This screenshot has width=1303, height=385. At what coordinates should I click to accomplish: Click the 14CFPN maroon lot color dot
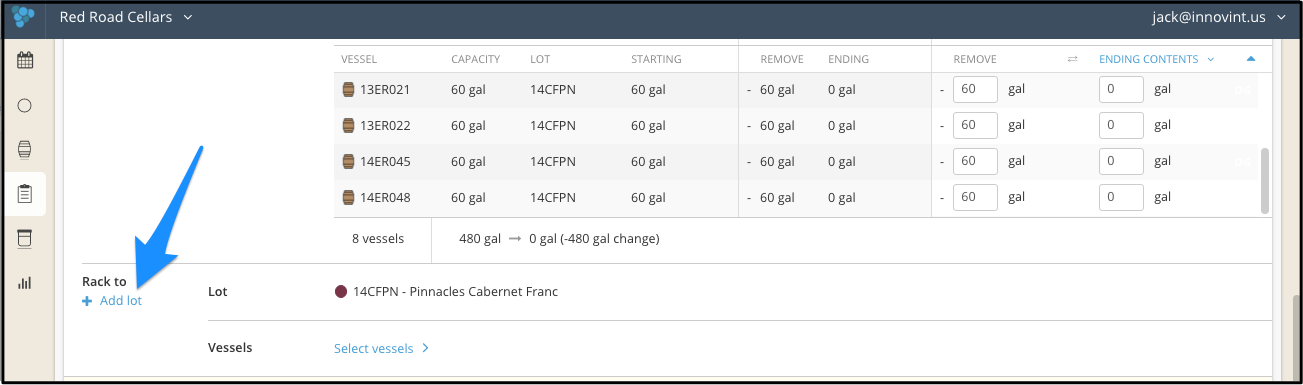pos(341,292)
